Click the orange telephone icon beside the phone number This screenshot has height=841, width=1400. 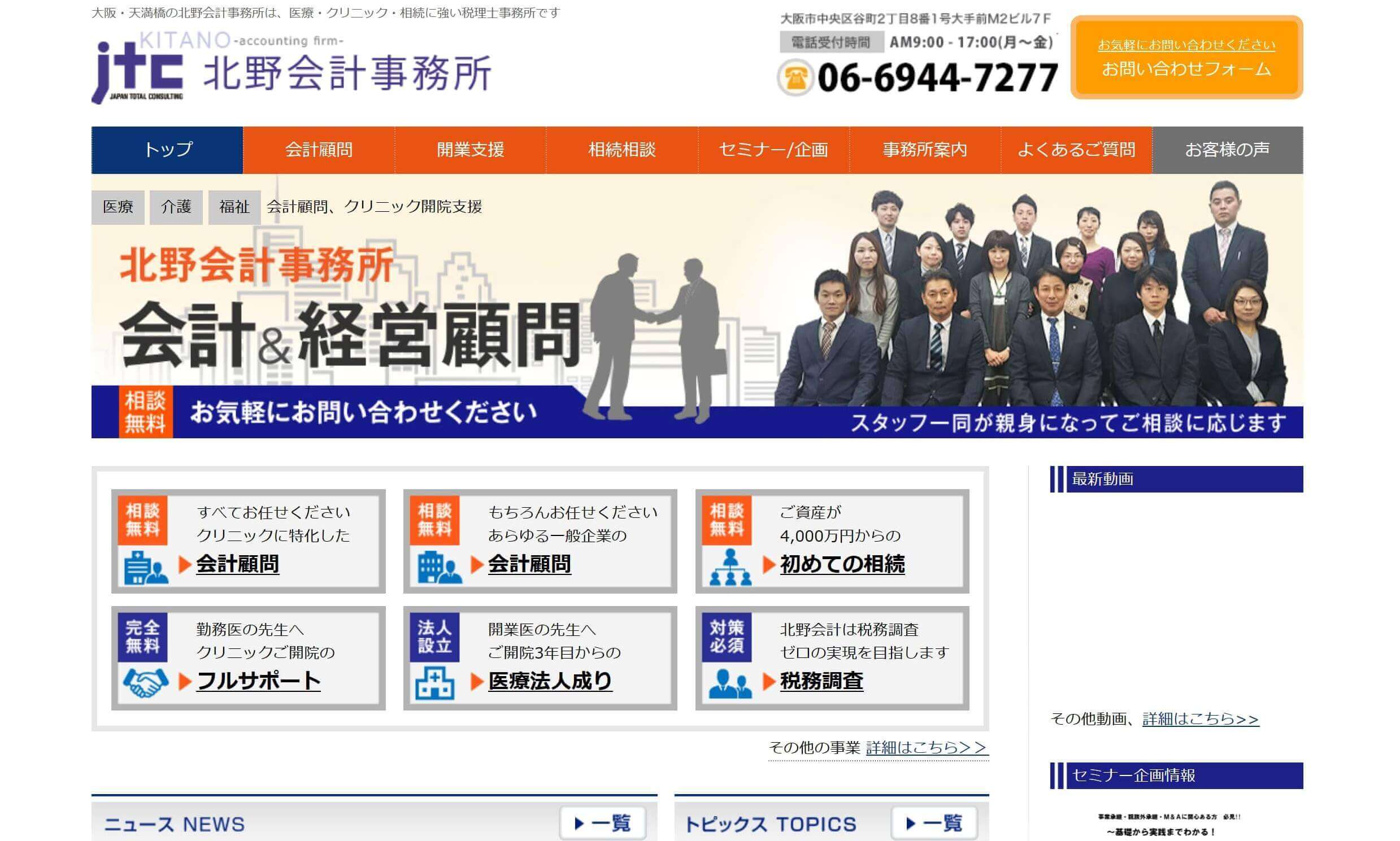pyautogui.click(x=795, y=78)
